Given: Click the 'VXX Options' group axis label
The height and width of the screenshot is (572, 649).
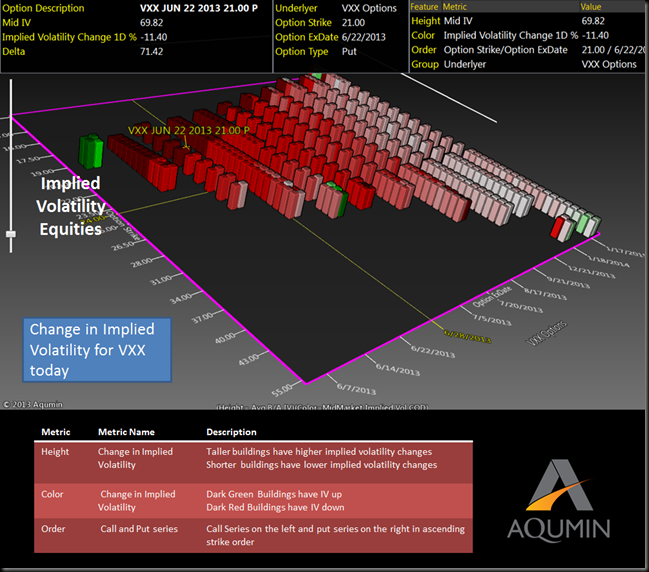Looking at the screenshot, I should click(x=546, y=333).
